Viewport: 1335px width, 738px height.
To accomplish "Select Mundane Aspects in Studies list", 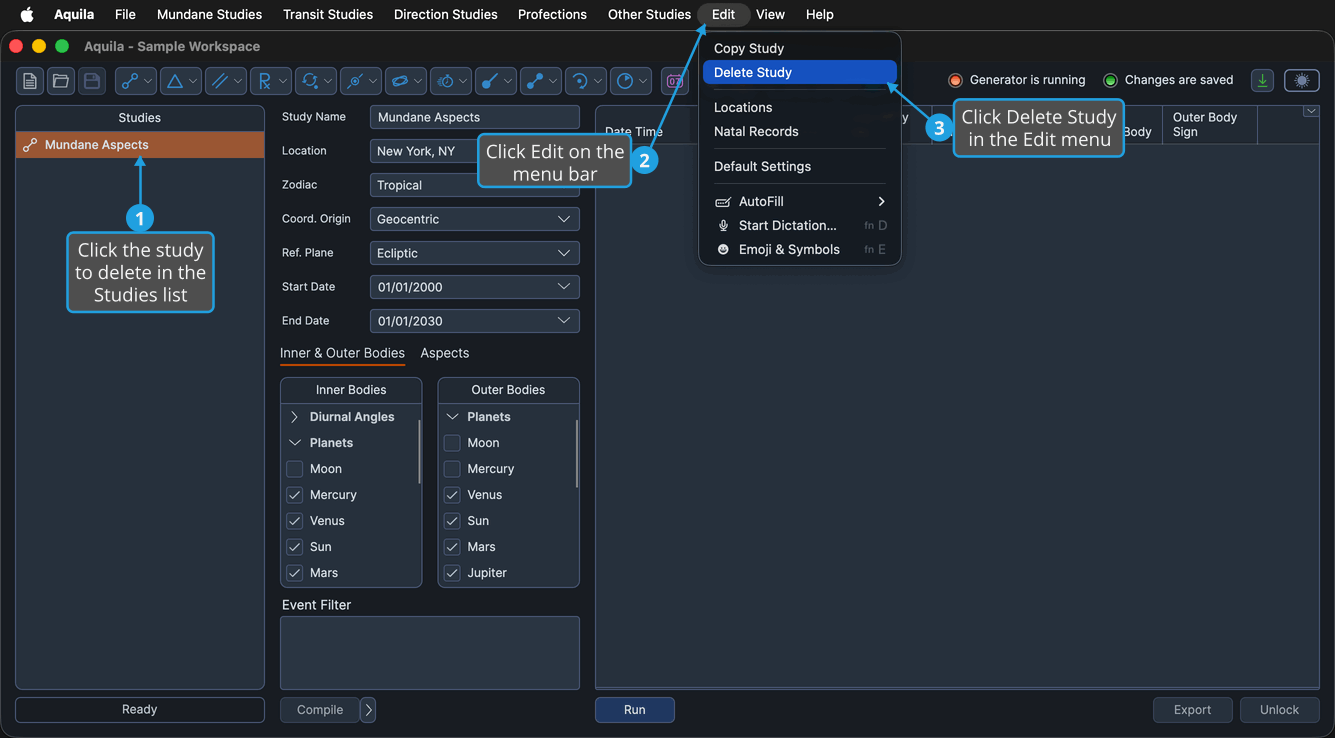I will [140, 145].
